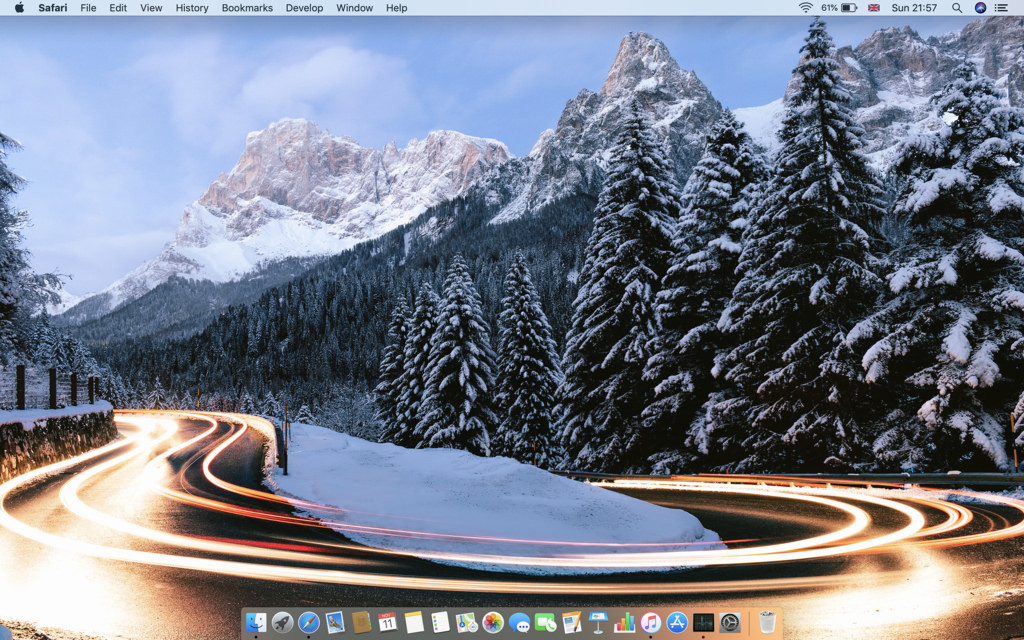Viewport: 1024px width, 640px height.
Task: Open the View menu
Action: [x=152, y=8]
